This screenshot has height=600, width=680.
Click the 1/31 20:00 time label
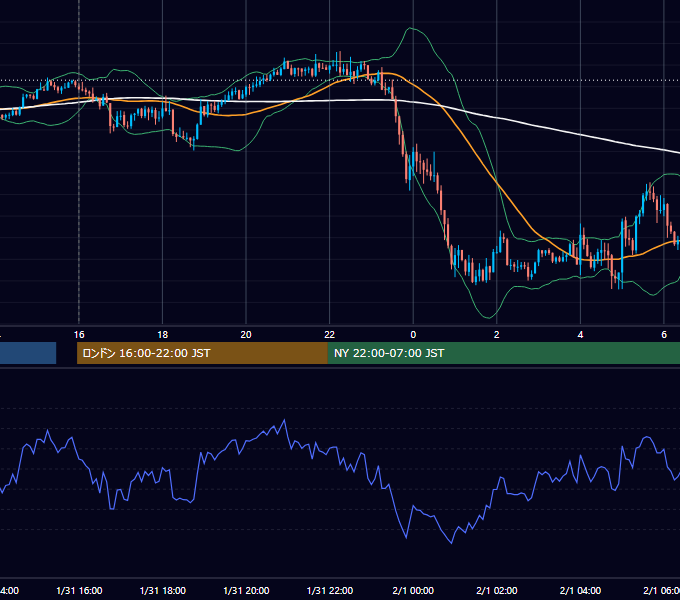click(246, 590)
